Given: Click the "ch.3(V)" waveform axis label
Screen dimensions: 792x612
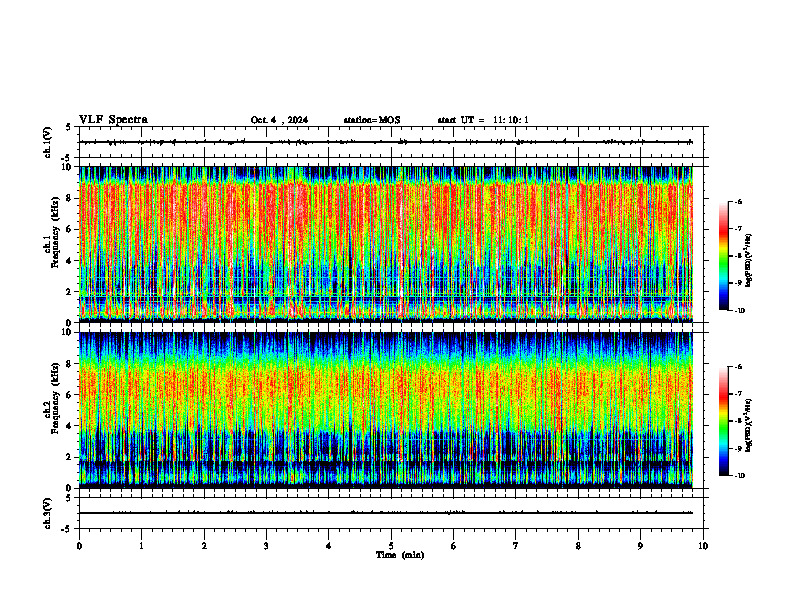Looking at the screenshot, I should [x=48, y=513].
